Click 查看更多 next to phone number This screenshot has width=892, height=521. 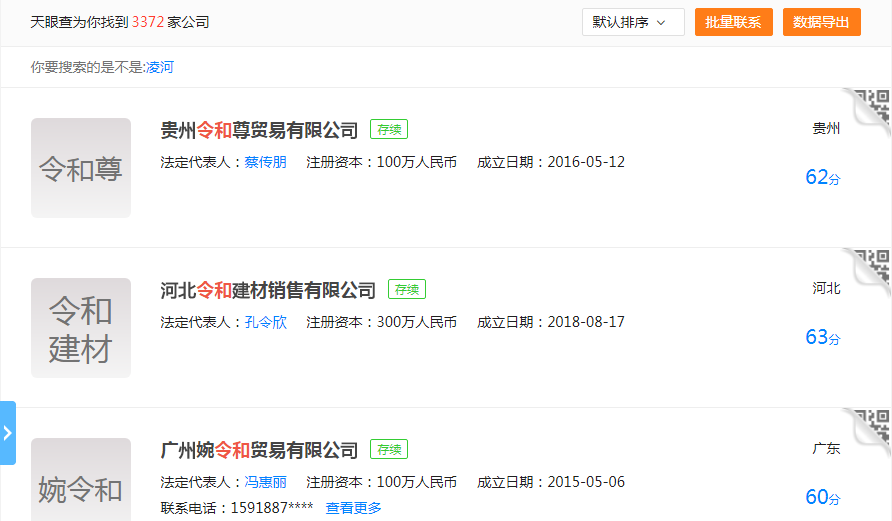click(353, 508)
